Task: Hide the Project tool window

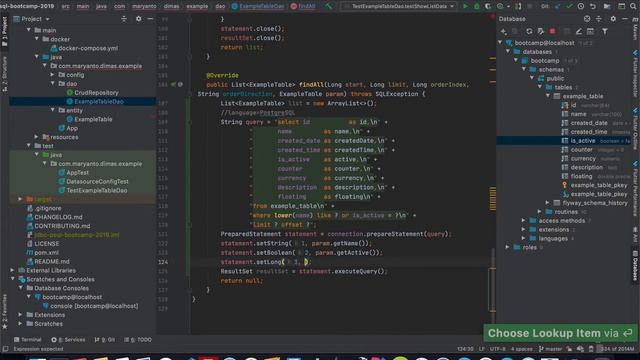Action: (x=150, y=19)
